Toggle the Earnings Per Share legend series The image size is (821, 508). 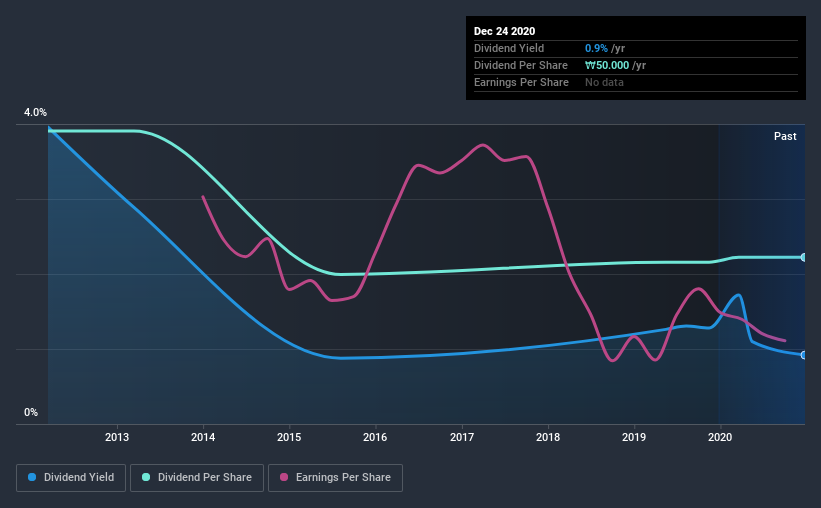(x=336, y=478)
